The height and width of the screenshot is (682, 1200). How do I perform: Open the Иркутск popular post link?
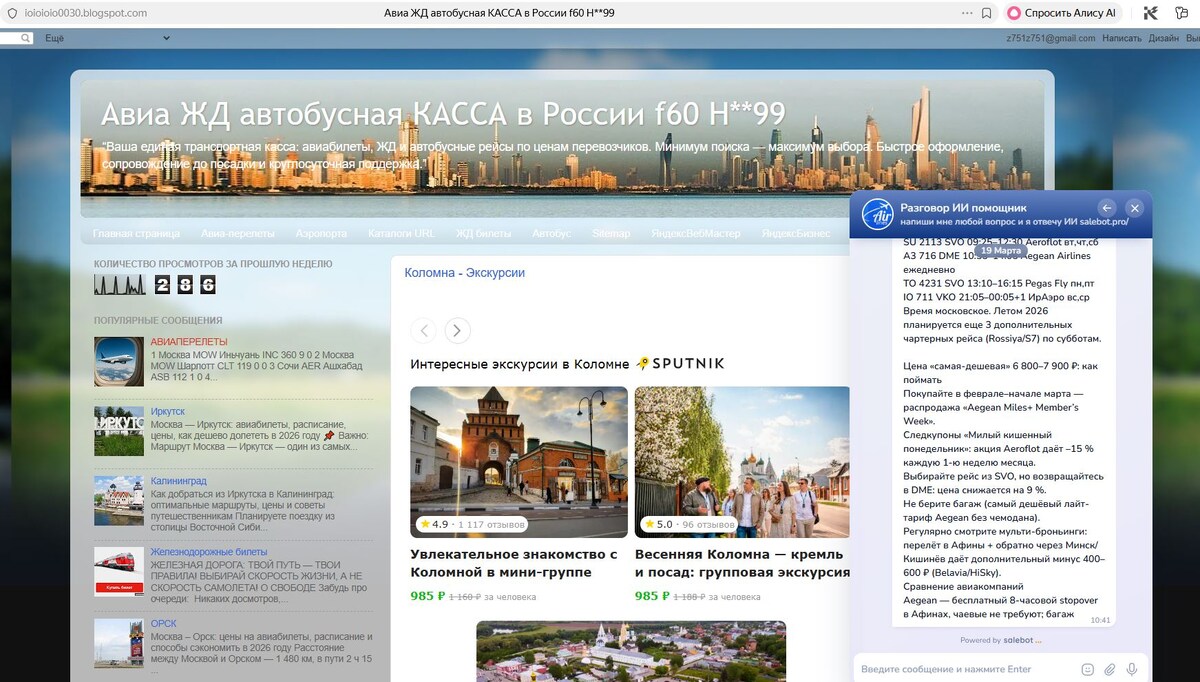tap(168, 411)
